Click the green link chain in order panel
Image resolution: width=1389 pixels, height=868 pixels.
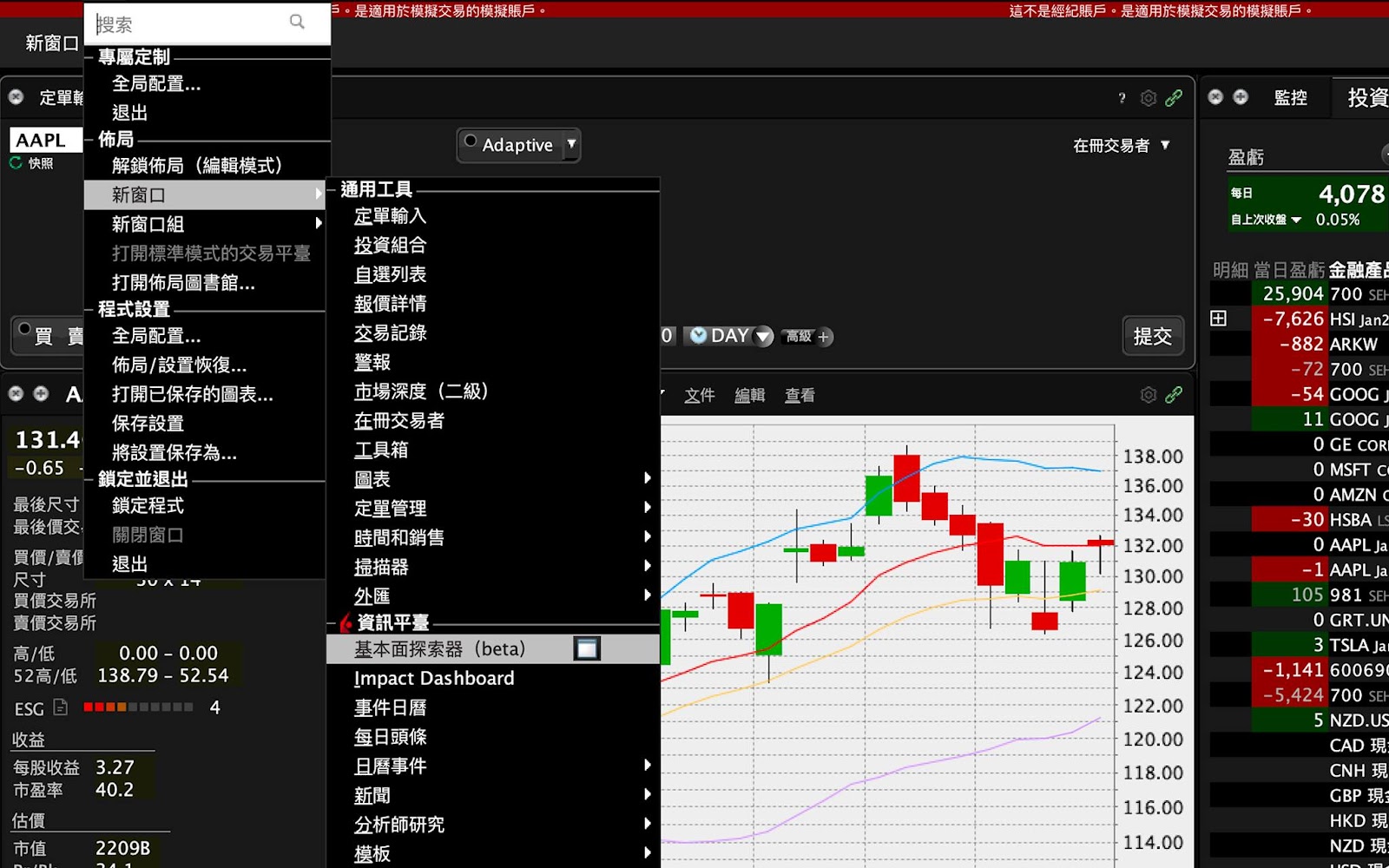click(1174, 98)
